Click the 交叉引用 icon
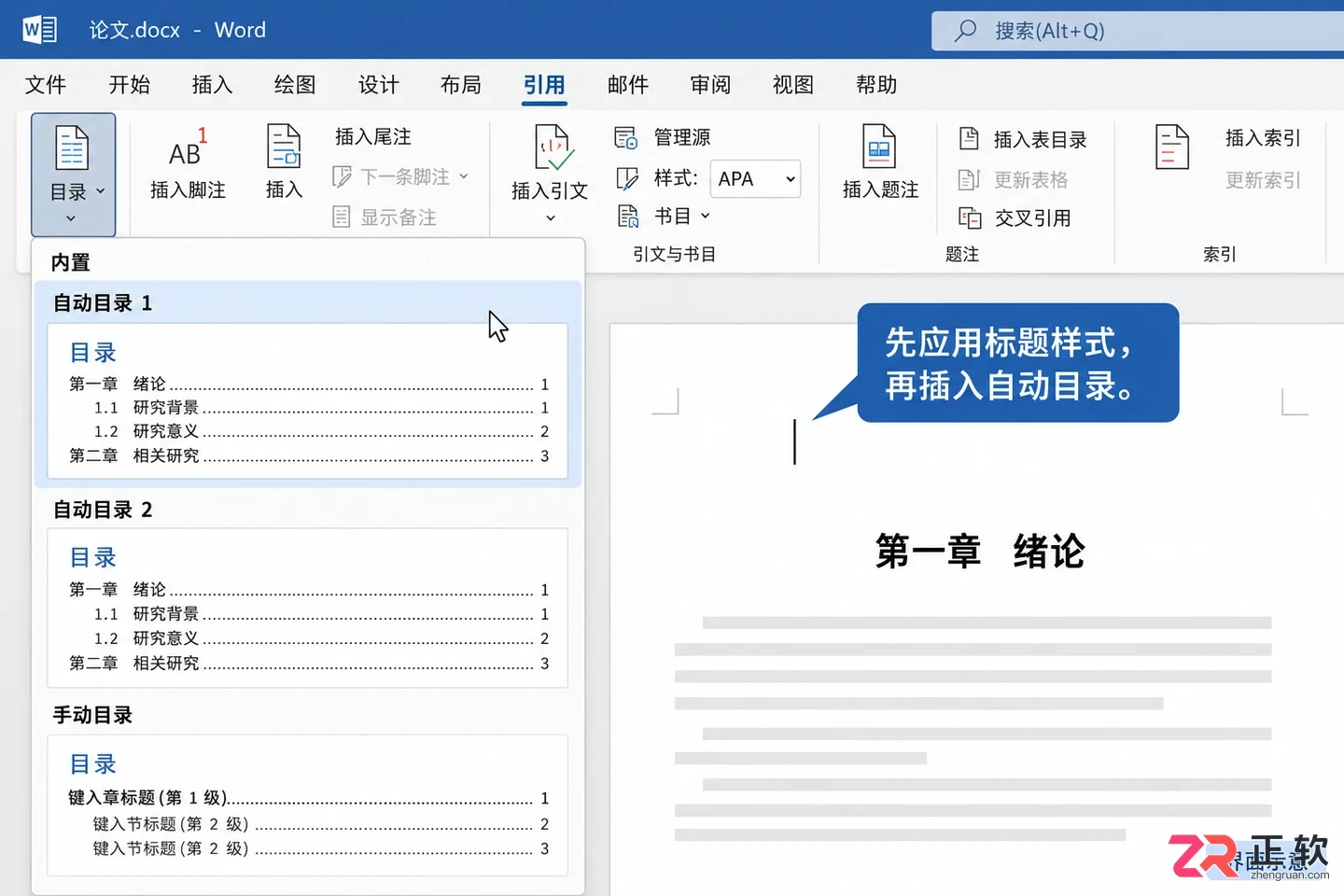The height and width of the screenshot is (896, 1344). (x=970, y=217)
